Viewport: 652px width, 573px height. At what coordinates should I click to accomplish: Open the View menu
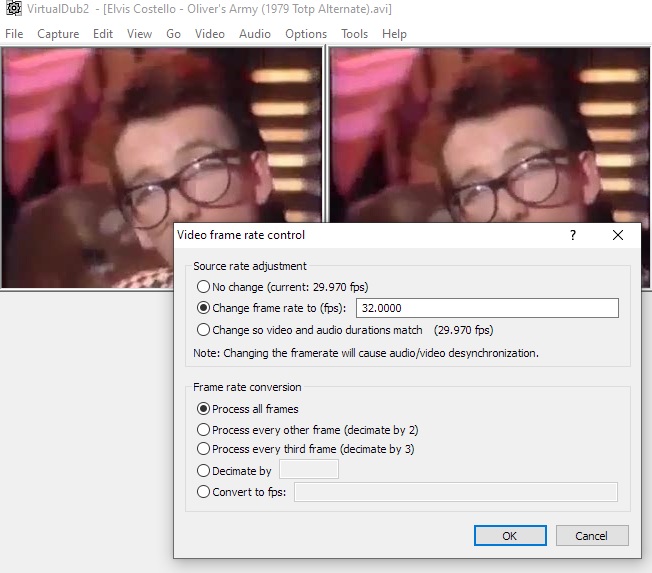tap(139, 34)
